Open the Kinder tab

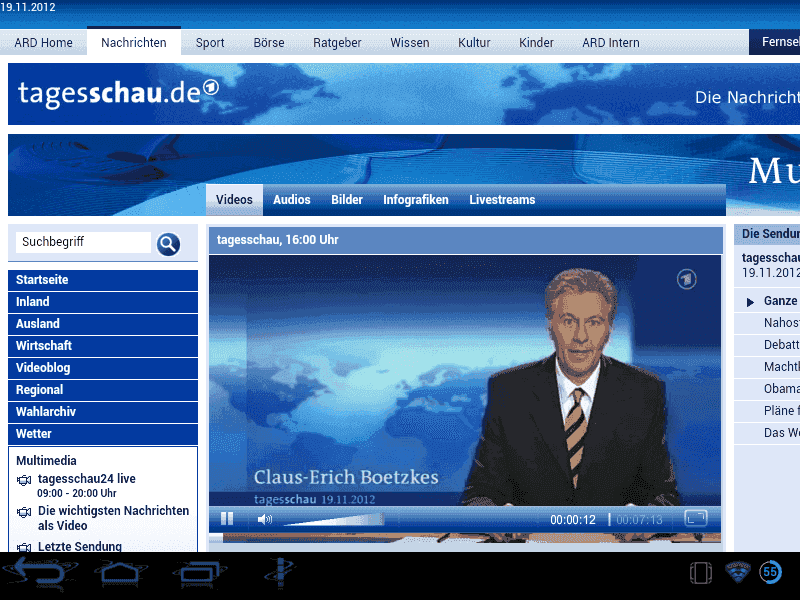(536, 42)
